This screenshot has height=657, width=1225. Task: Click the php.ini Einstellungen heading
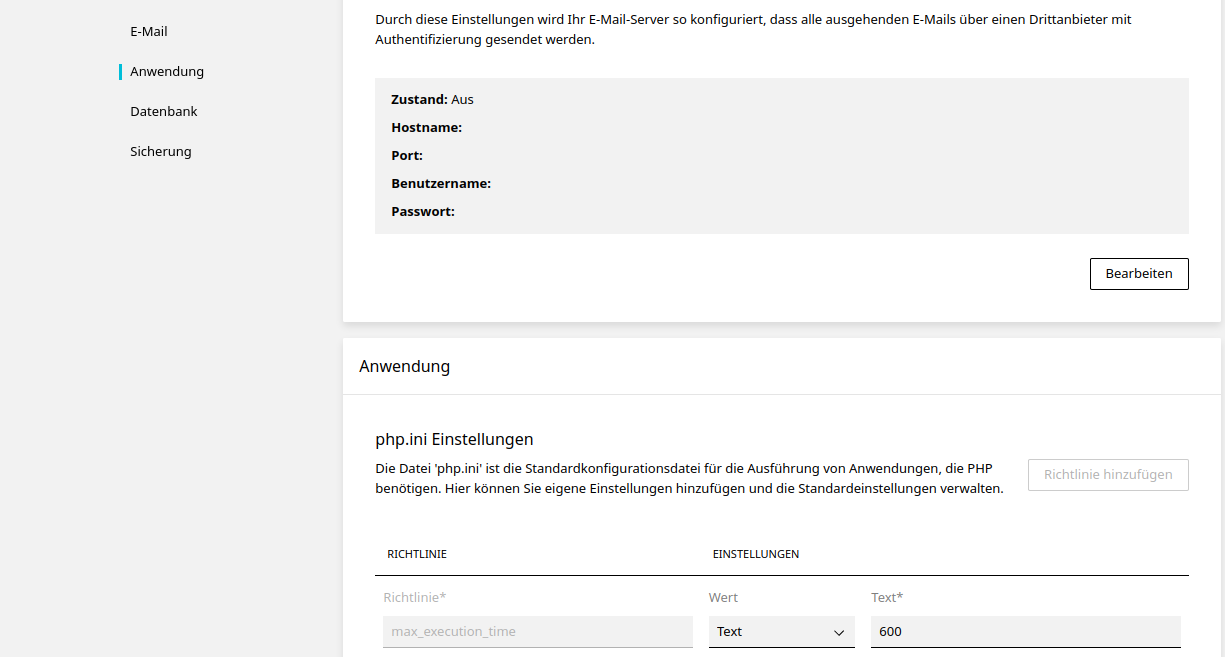click(454, 439)
